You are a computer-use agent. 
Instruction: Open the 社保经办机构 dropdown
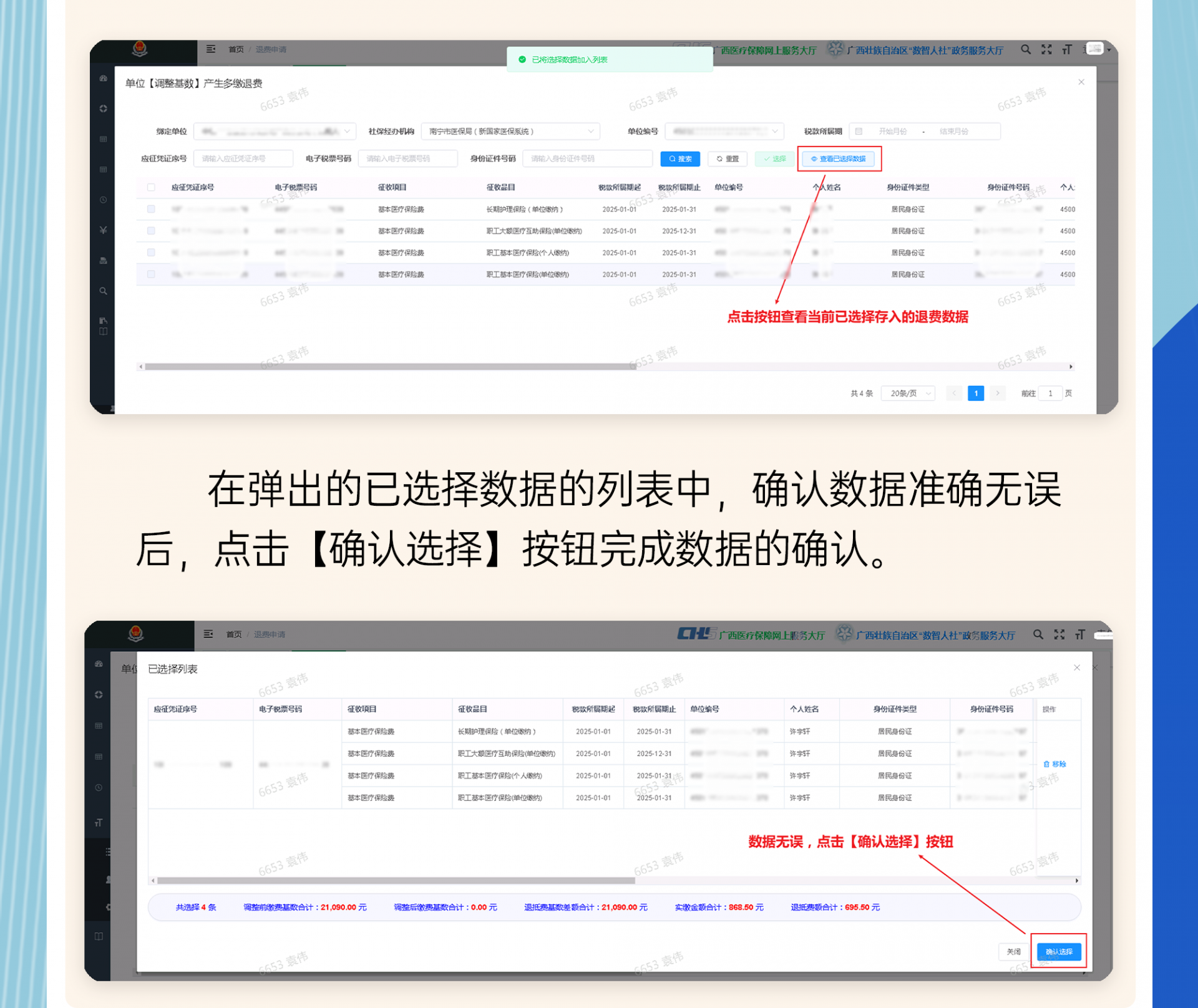coord(510,132)
